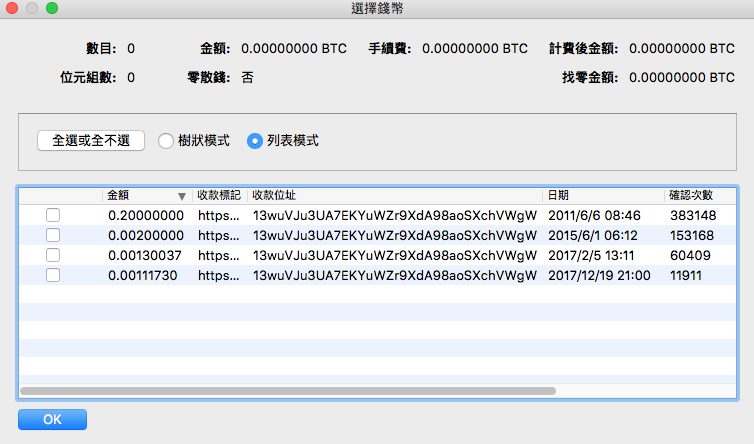
Task: Sort by the 收款位址 column header
Action: point(395,195)
